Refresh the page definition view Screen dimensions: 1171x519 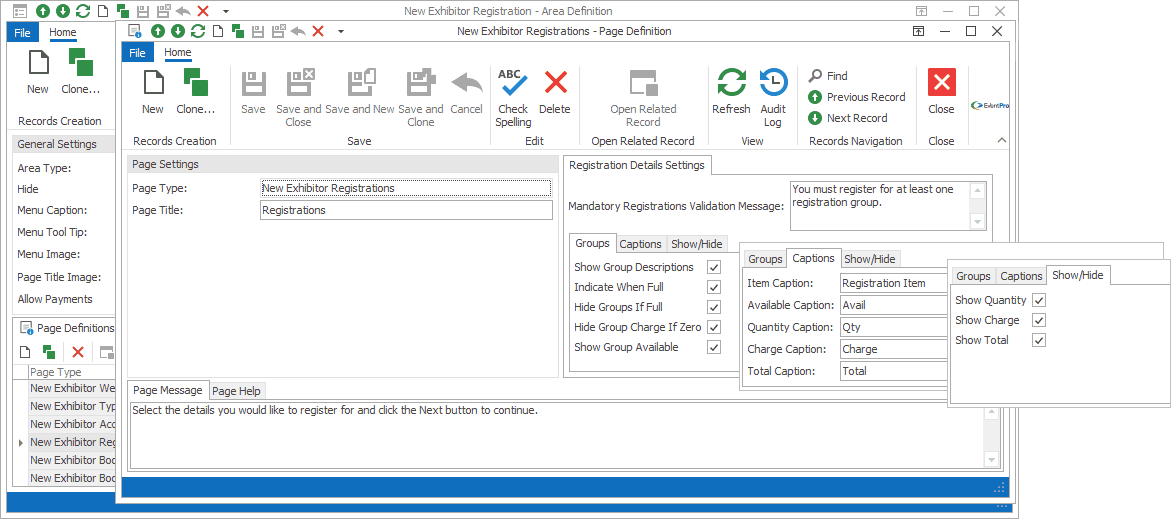click(x=731, y=93)
